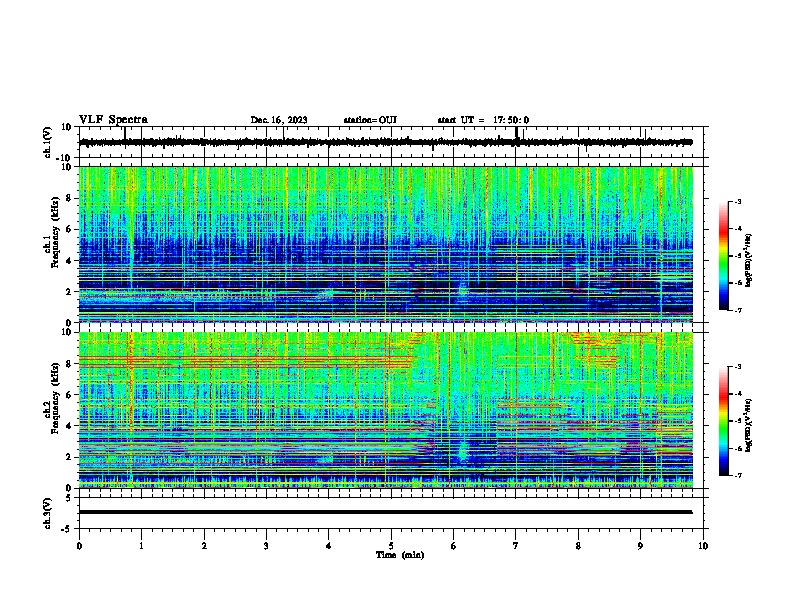Click the ch.1 spectrogram color scale bar

(724, 256)
